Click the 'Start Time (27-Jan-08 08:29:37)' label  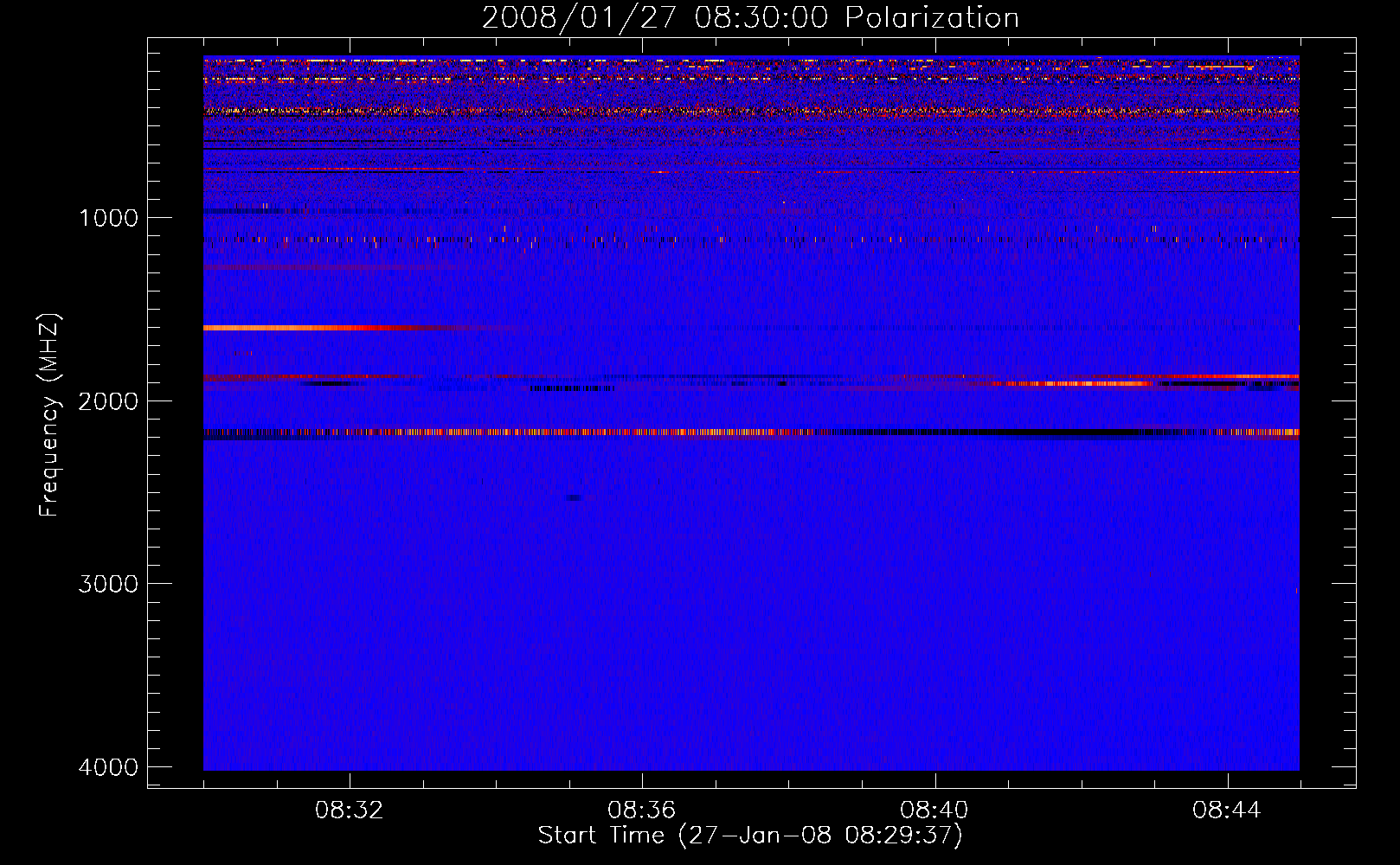coord(750,836)
